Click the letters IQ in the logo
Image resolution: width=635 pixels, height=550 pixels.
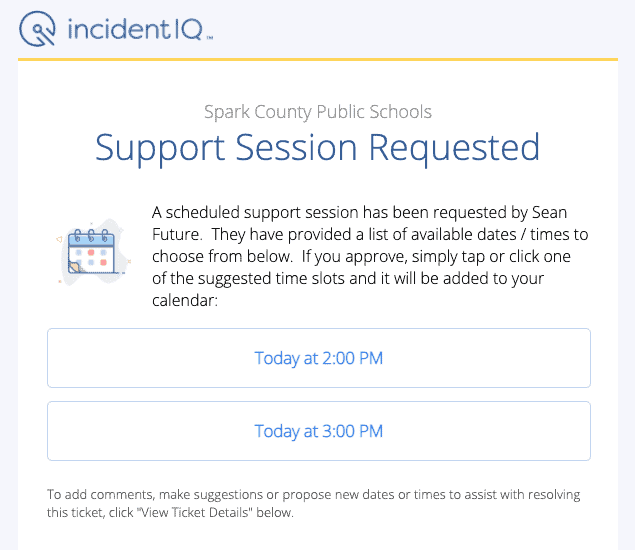(x=188, y=30)
